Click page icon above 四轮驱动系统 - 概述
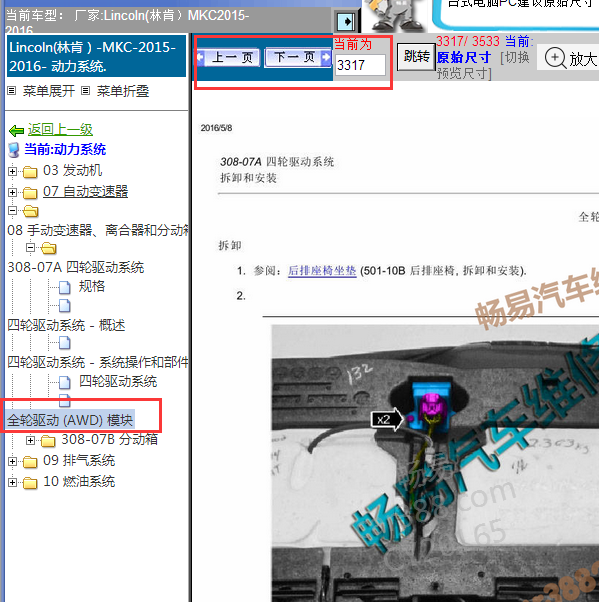 click(x=65, y=306)
